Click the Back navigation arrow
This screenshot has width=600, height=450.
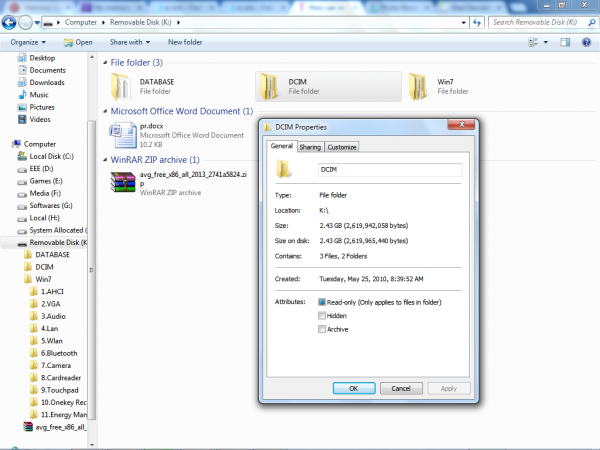click(x=9, y=23)
